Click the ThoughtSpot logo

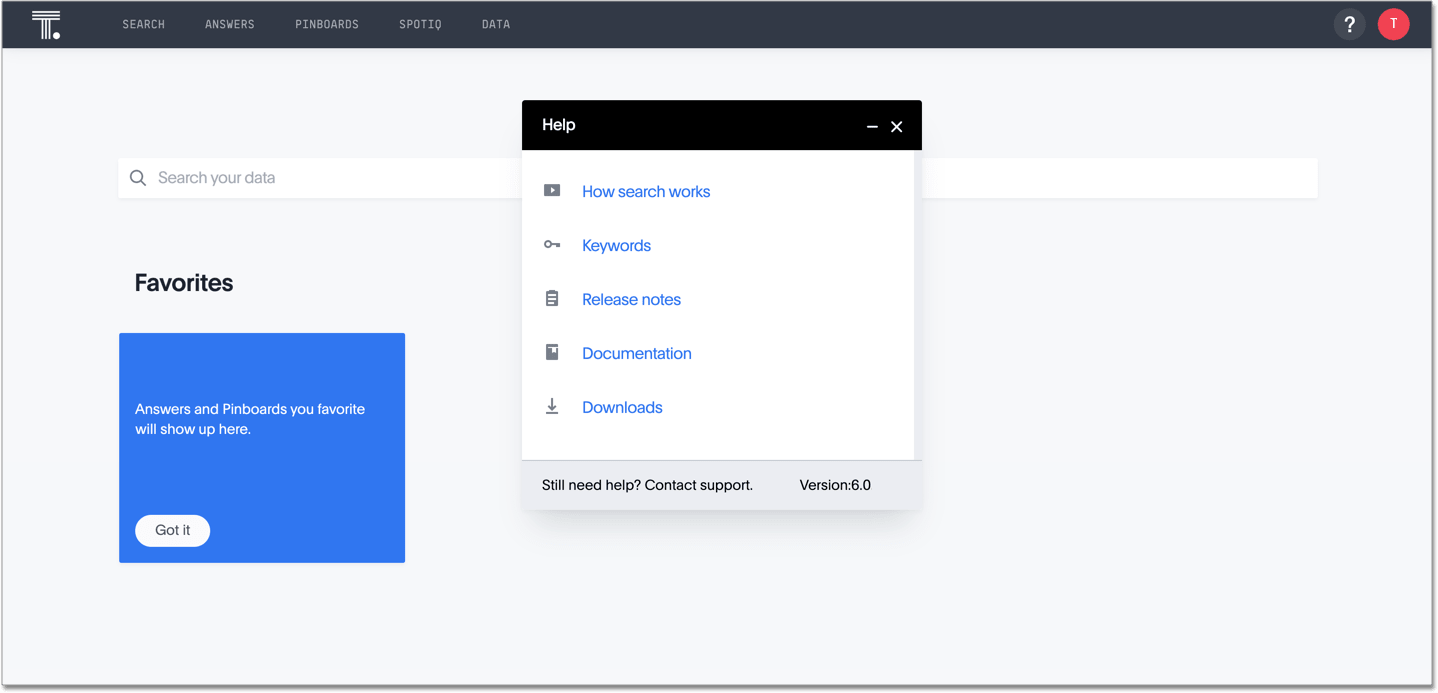tap(45, 23)
